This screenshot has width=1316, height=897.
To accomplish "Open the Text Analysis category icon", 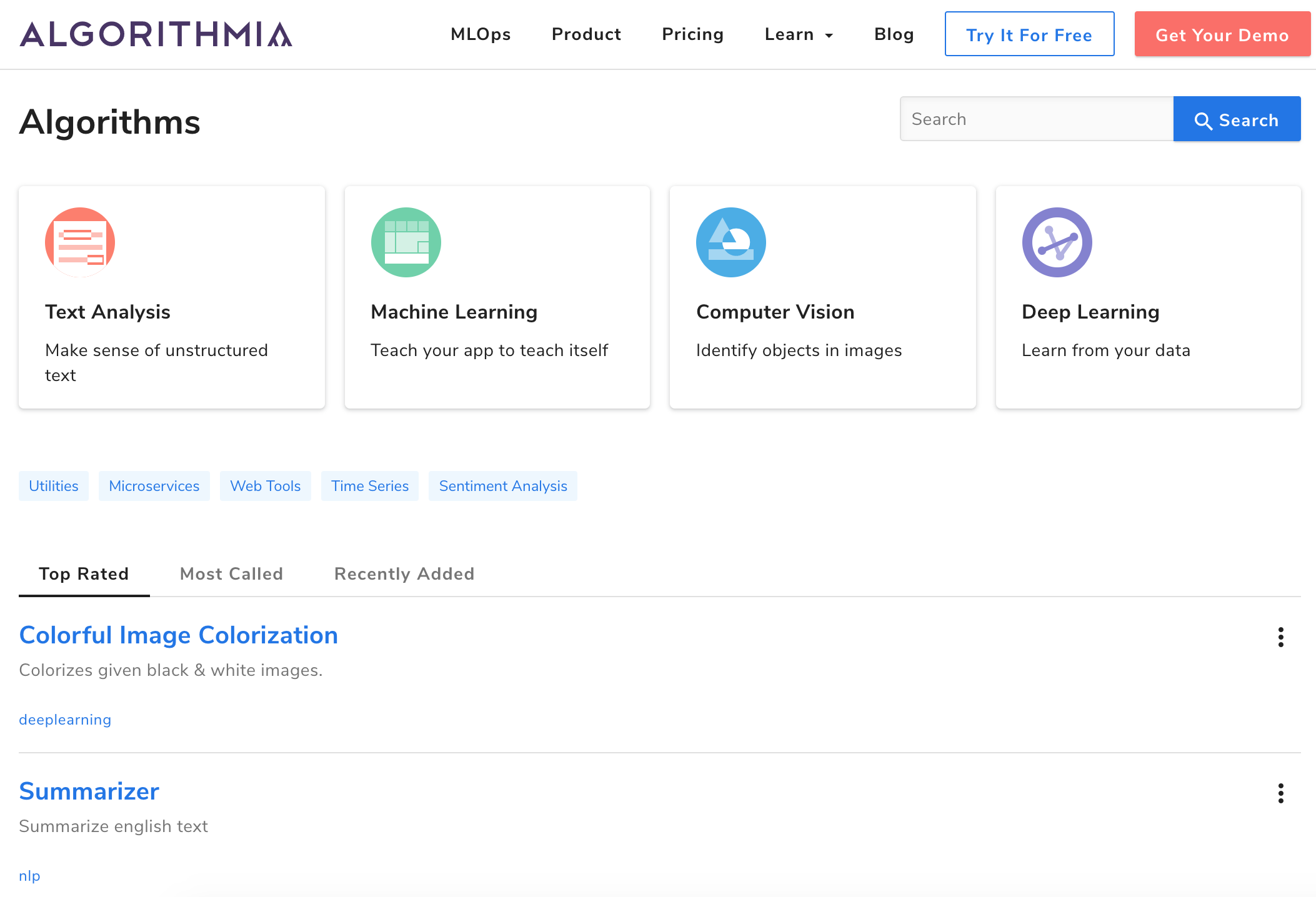I will [80, 242].
